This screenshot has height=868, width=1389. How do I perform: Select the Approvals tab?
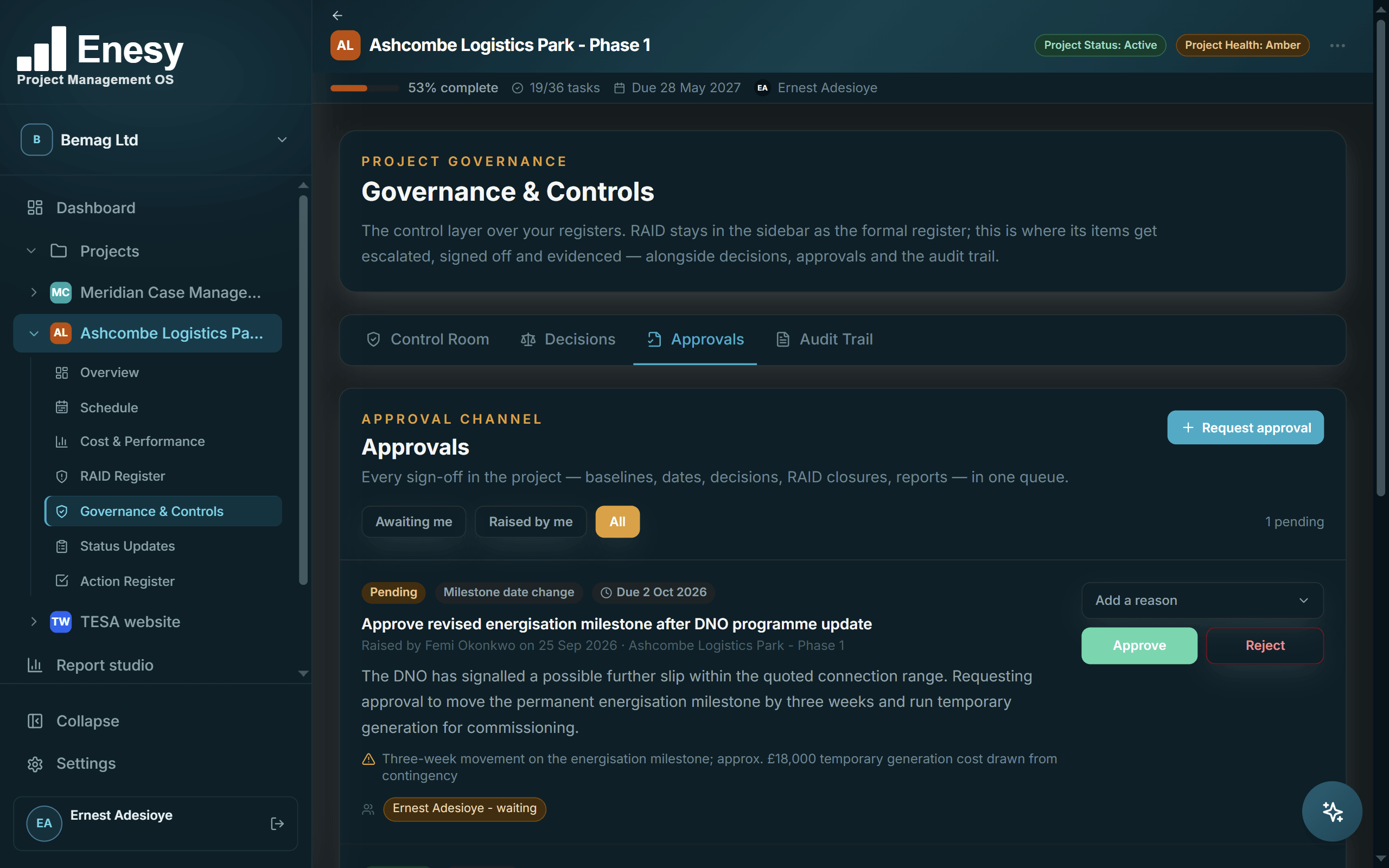pyautogui.click(x=695, y=339)
